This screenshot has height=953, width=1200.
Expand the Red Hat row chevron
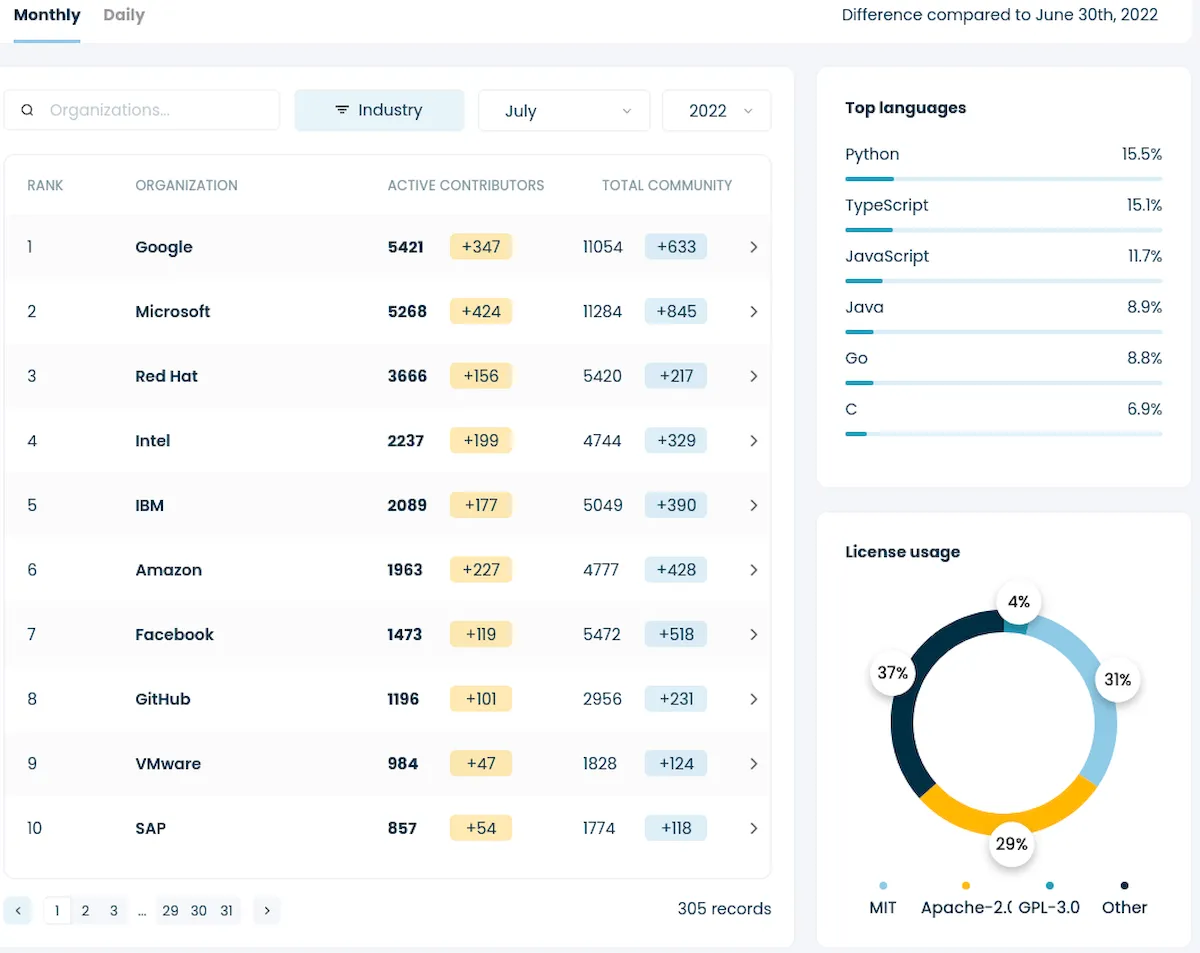[x=753, y=376]
